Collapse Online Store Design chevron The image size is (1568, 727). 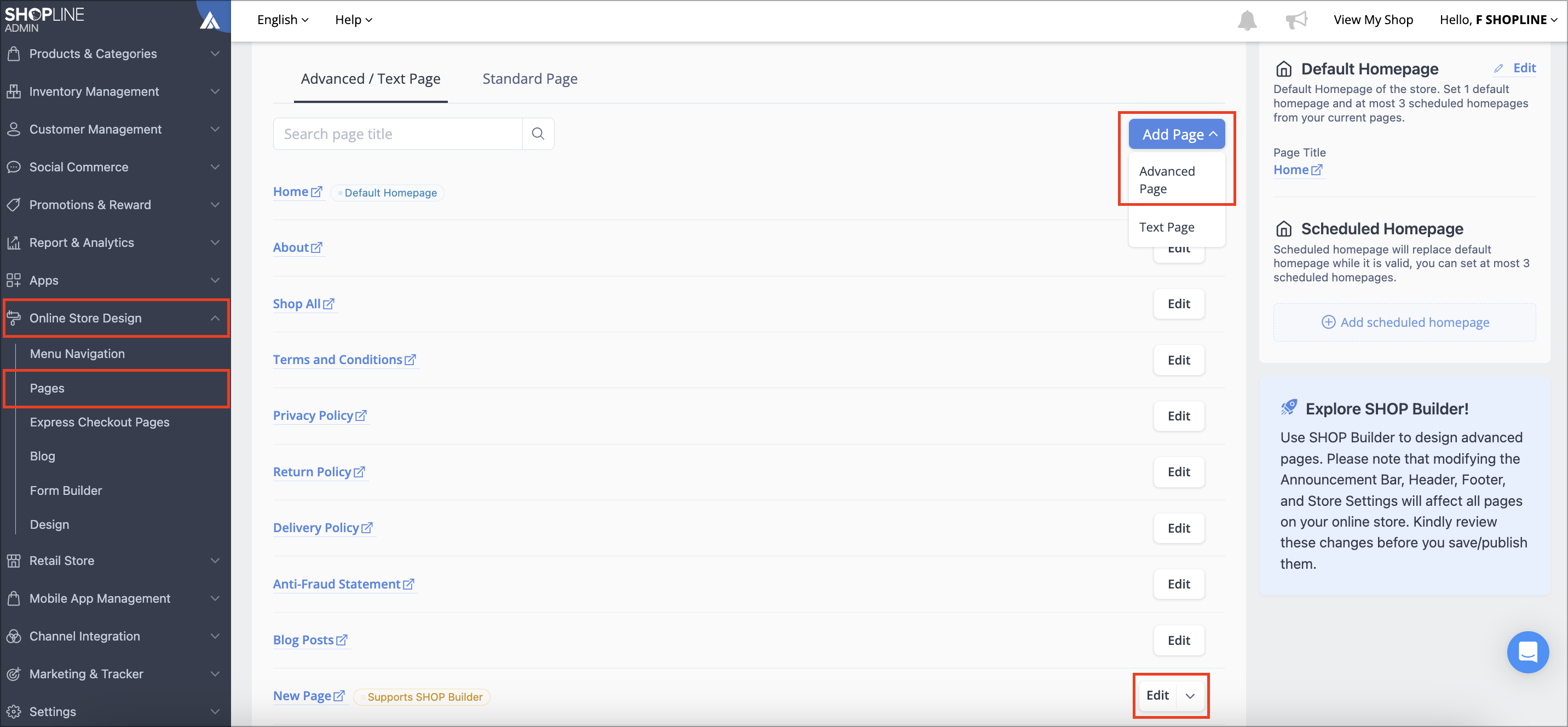(x=215, y=318)
